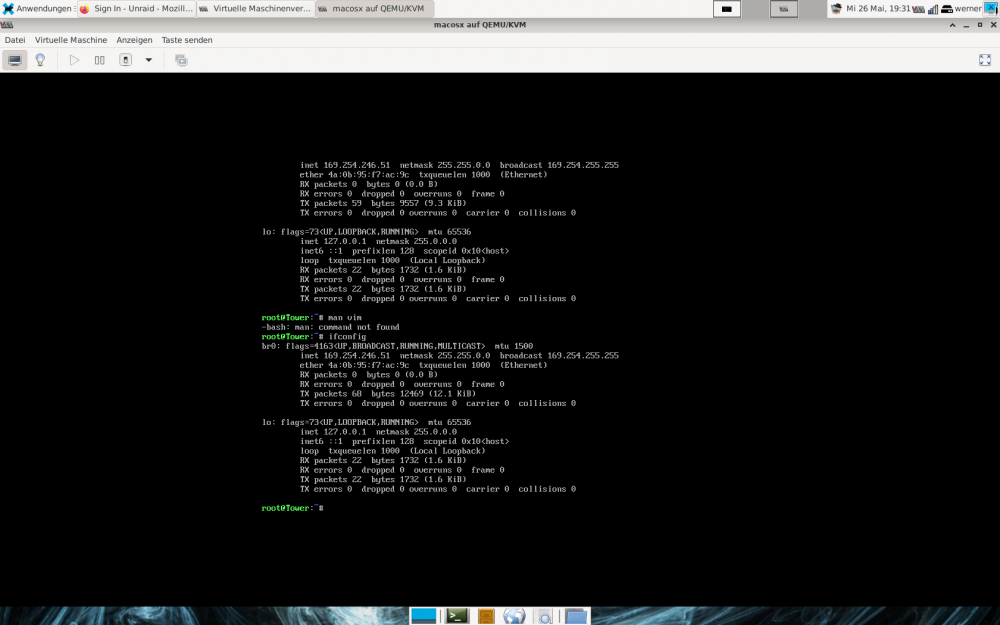Open the shutdown options dropdown arrow
Viewport: 1000px width, 625px height.
pos(149,60)
